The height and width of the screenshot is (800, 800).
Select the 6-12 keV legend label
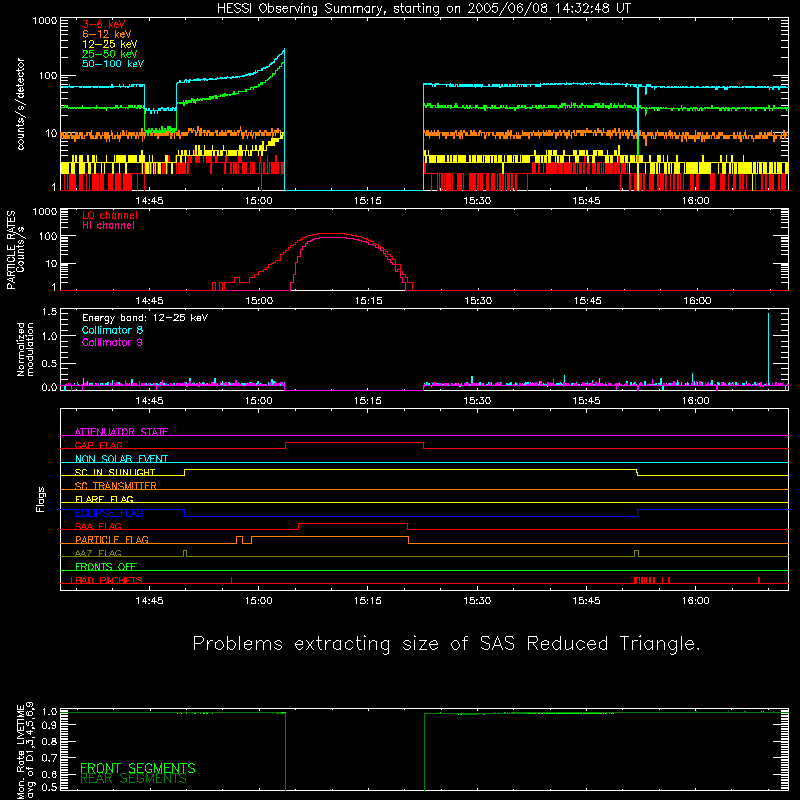(107, 34)
